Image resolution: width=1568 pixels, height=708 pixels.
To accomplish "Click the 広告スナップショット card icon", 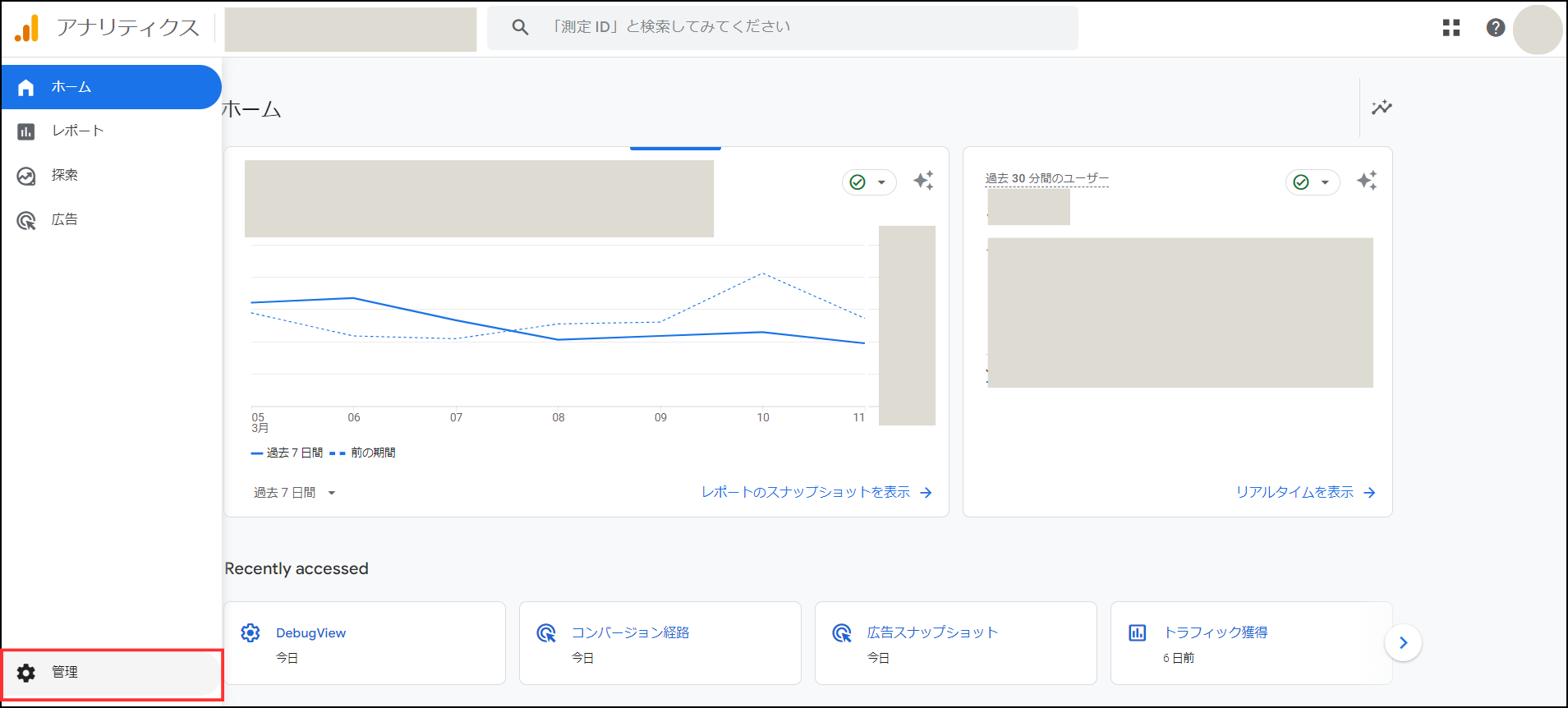I will [842, 632].
